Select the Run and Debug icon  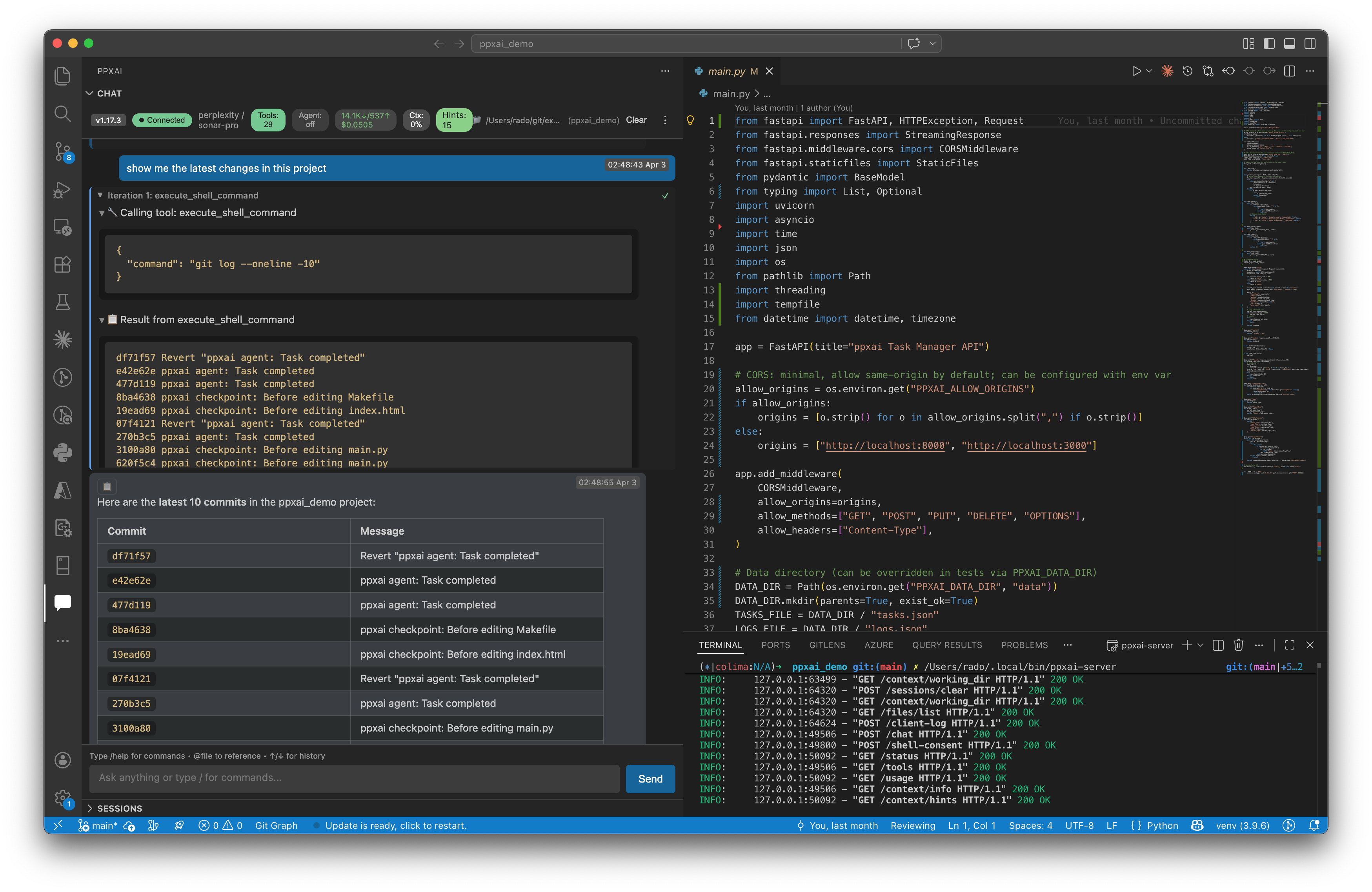[x=62, y=190]
